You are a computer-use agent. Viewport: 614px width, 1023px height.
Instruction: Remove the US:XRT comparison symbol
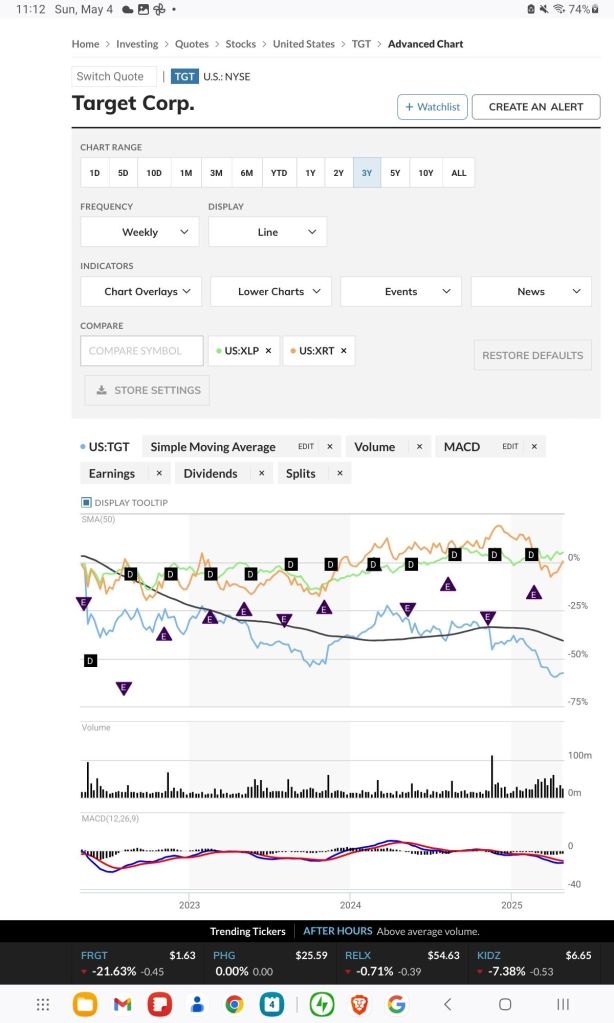point(343,351)
